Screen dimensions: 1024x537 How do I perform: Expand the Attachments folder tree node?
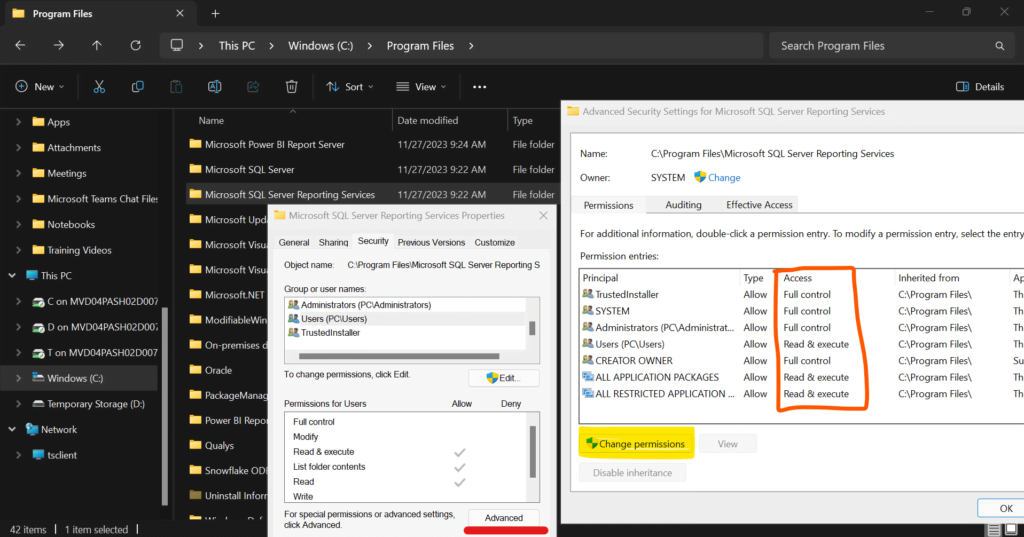point(18,148)
